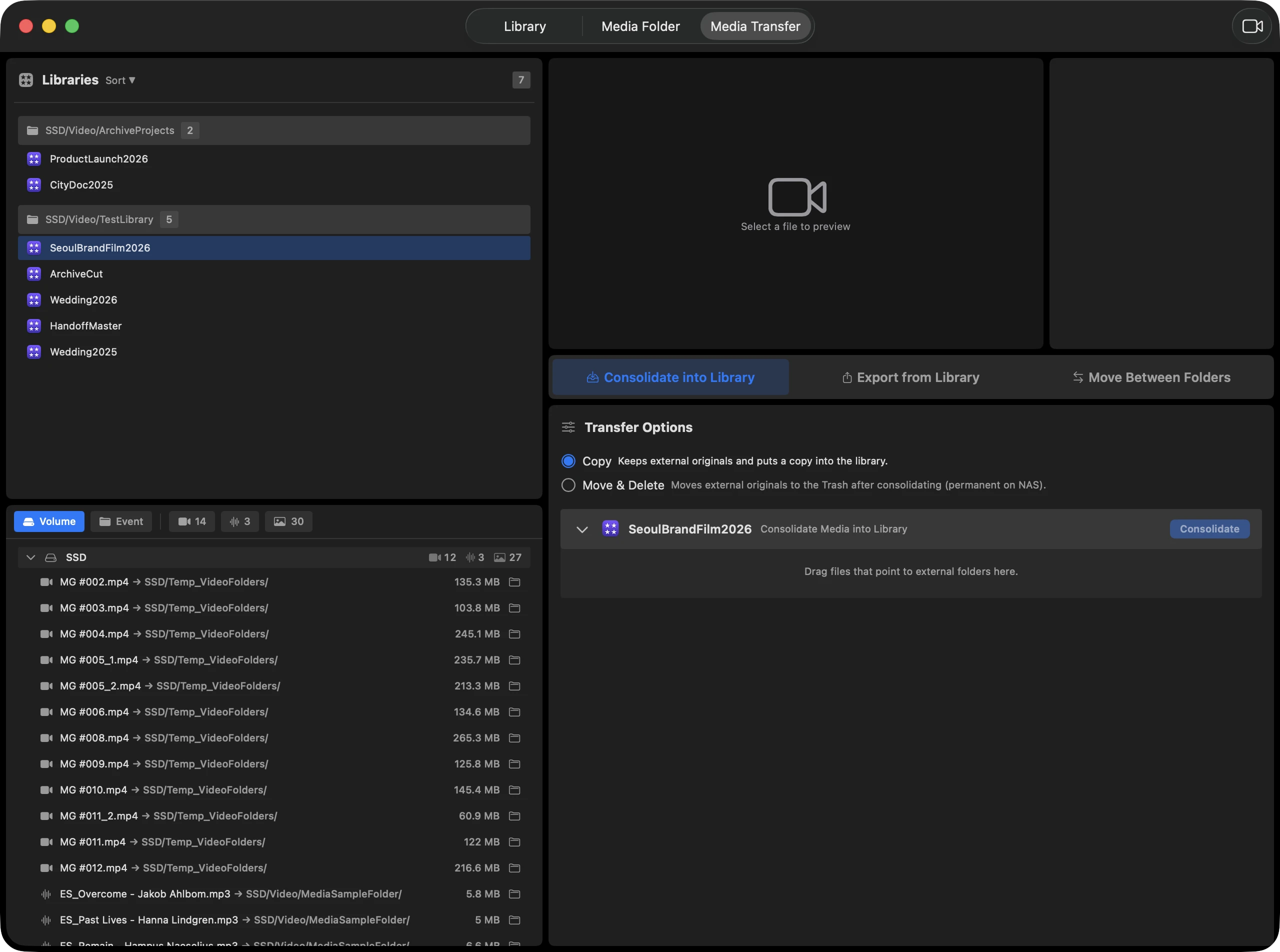Reveal MG #002.mp4 folder icon
1280x952 pixels.
click(x=514, y=582)
